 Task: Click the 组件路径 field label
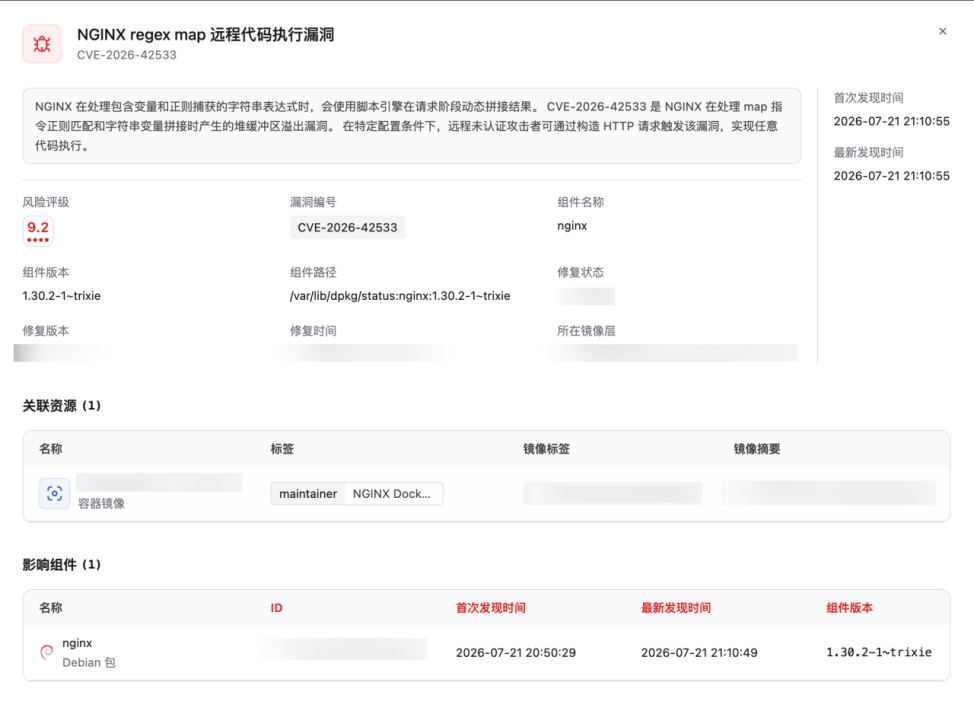313,273
